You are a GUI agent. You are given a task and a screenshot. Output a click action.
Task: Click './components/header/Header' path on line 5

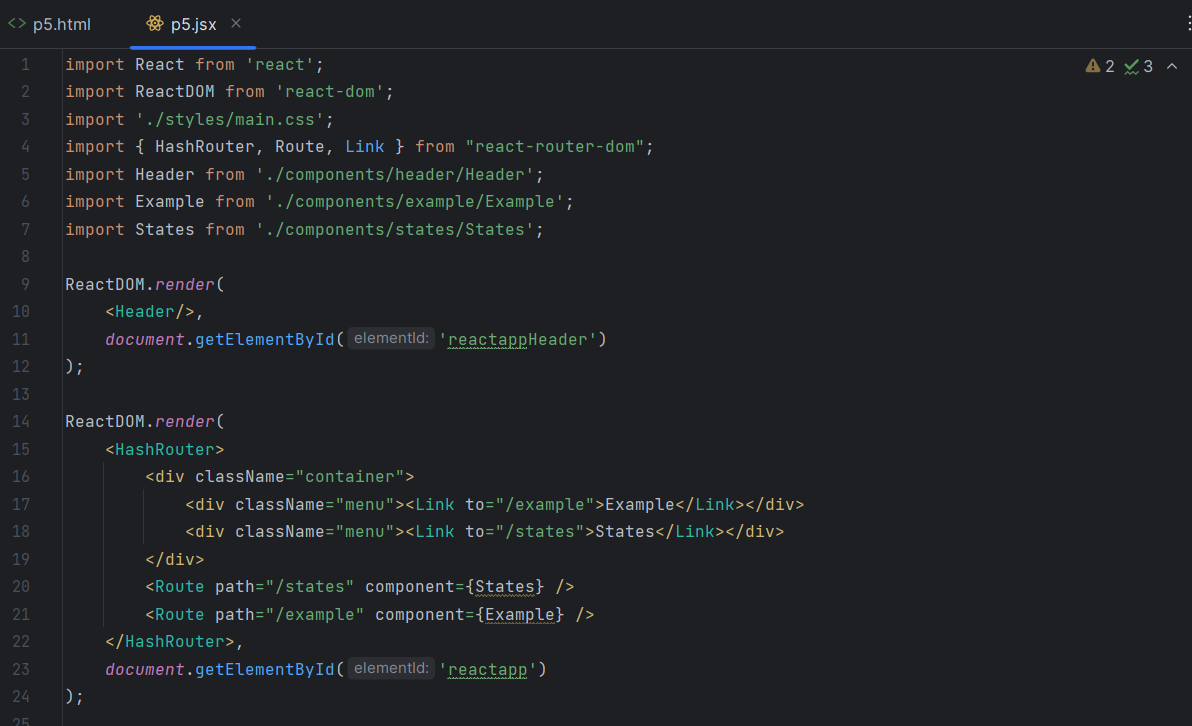pos(395,175)
